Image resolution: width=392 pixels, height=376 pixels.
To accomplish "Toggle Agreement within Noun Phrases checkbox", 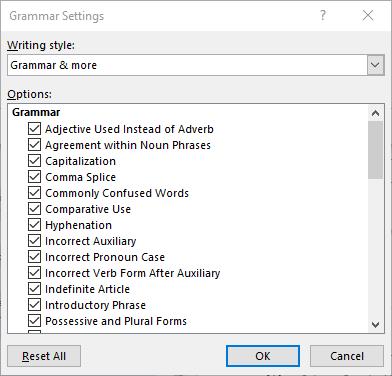I will [35, 145].
